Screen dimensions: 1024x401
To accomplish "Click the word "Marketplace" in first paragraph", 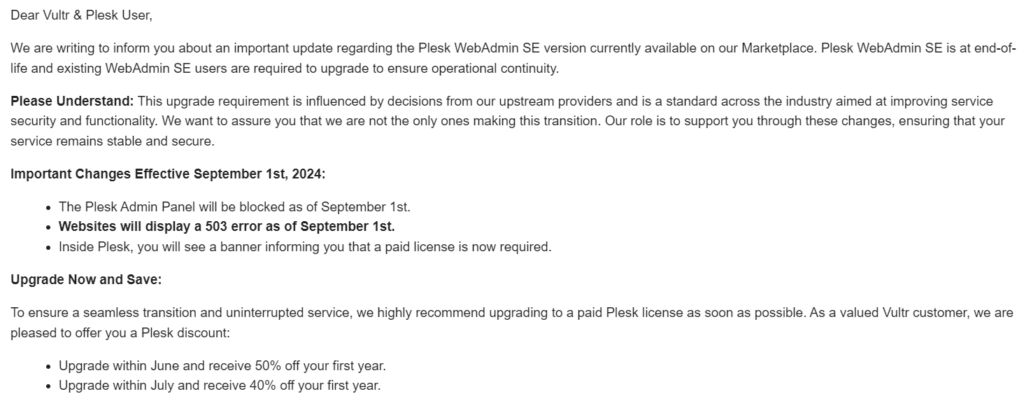I will pos(778,48).
